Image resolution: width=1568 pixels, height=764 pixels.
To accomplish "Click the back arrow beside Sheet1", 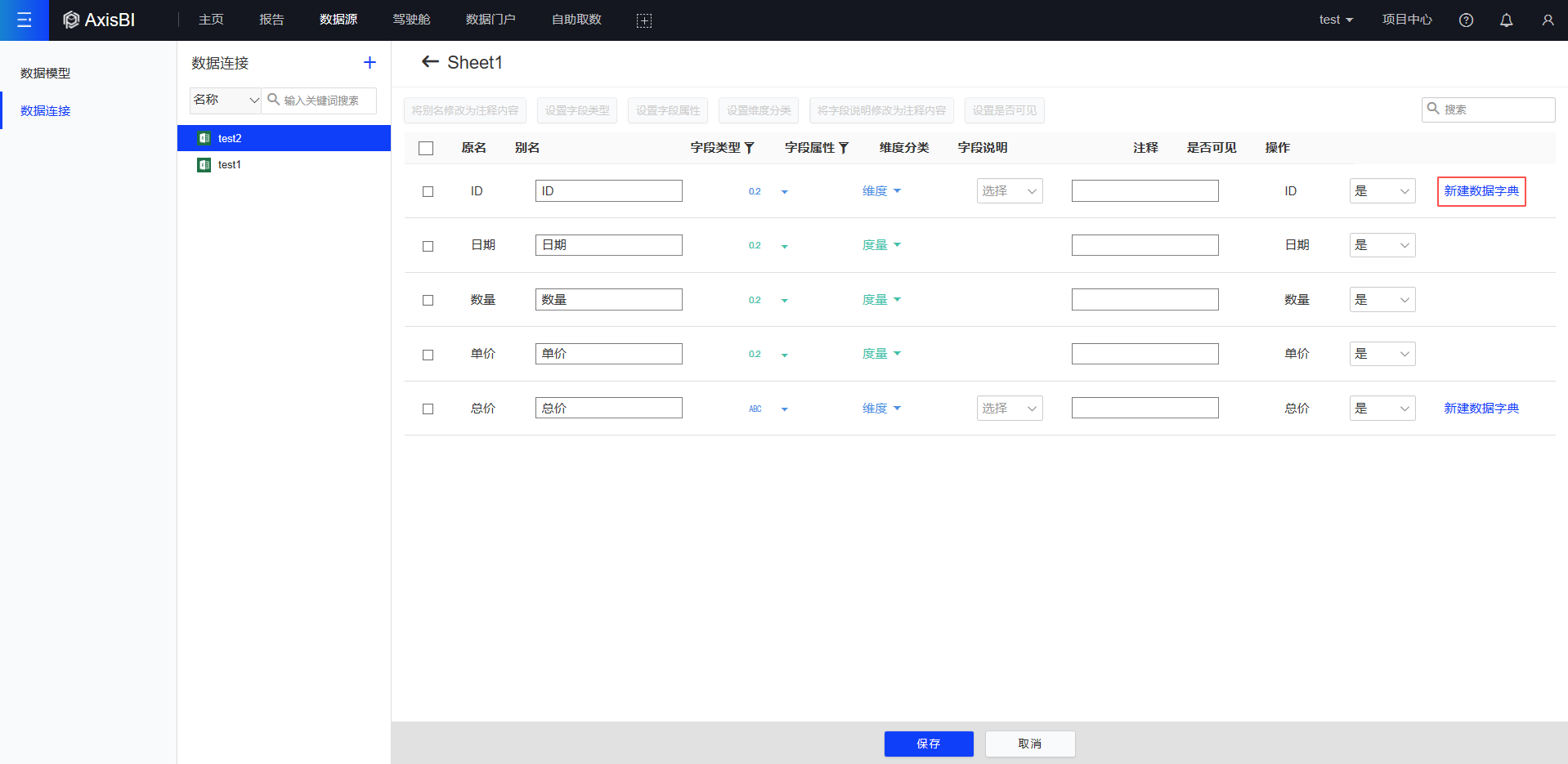I will click(x=430, y=62).
